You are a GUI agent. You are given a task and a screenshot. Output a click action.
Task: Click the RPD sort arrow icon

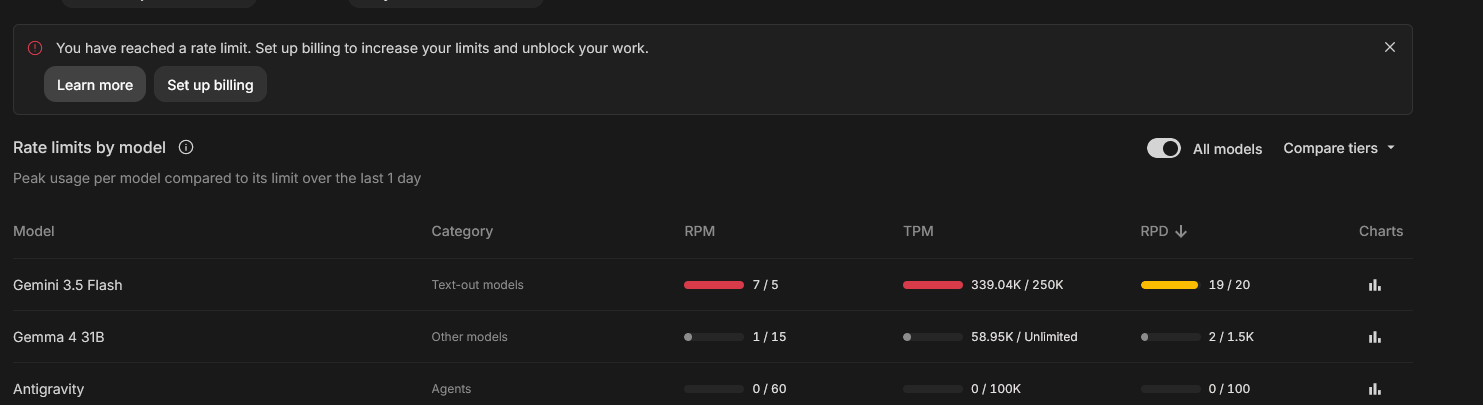coord(1181,231)
